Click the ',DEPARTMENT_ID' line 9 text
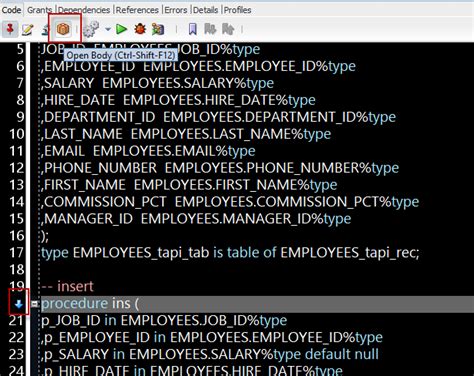The width and height of the screenshot is (474, 376). 218,117
